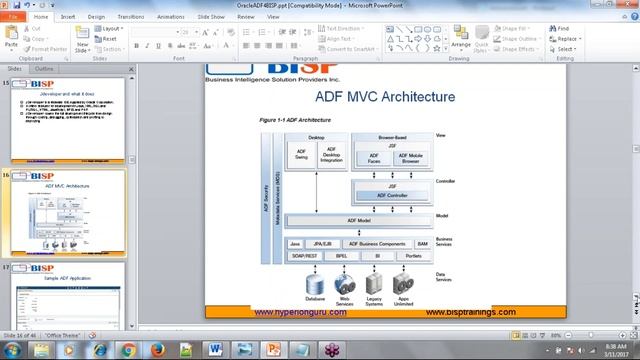Select slide 17 Sample ADF Application thumbnail
This screenshot has height=360, width=640.
(68, 297)
